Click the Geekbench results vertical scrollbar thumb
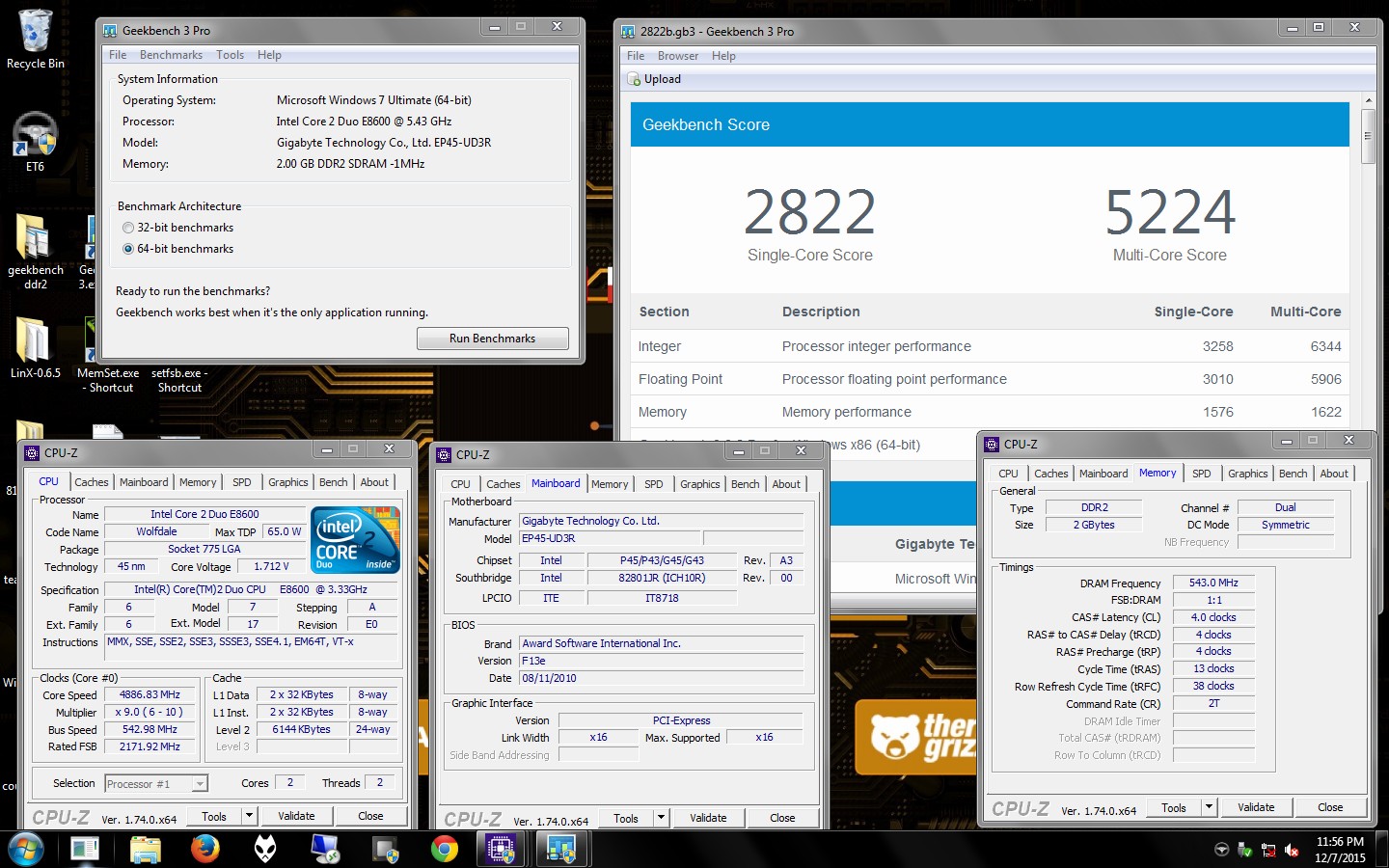The width and height of the screenshot is (1389, 868). (1367, 136)
